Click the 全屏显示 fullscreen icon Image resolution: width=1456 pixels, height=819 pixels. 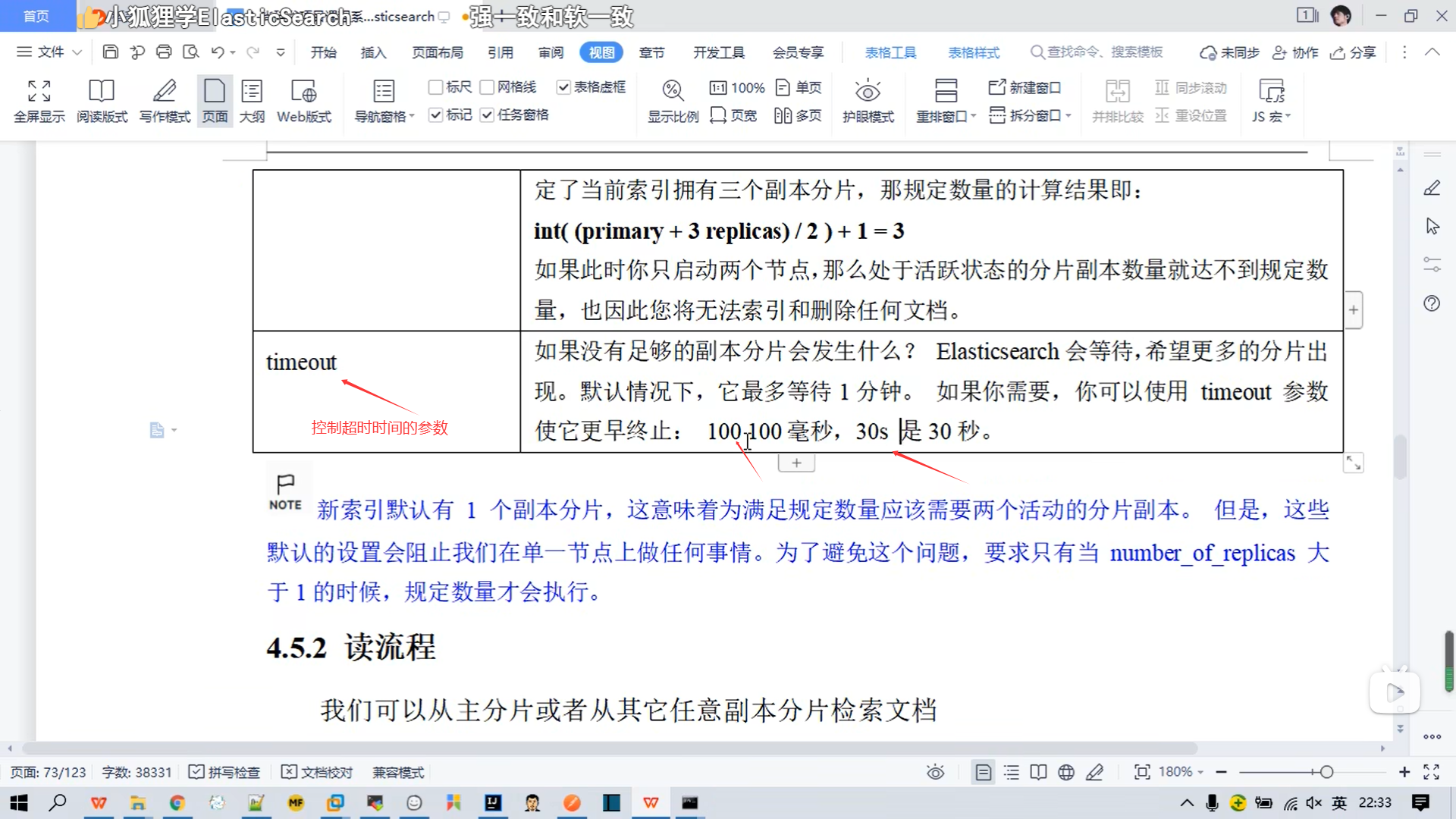39,92
